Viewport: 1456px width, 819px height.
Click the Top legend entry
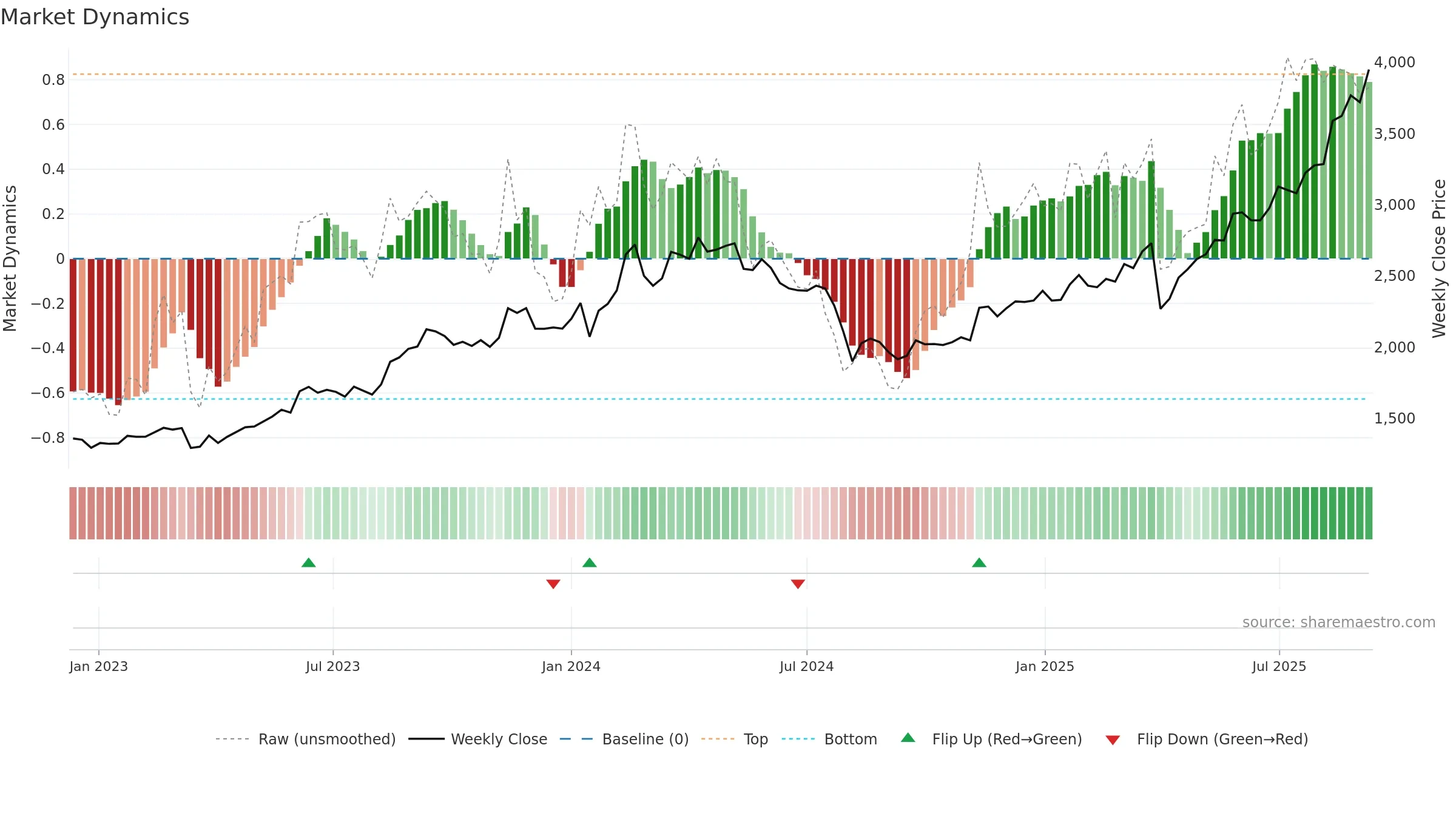[734, 739]
